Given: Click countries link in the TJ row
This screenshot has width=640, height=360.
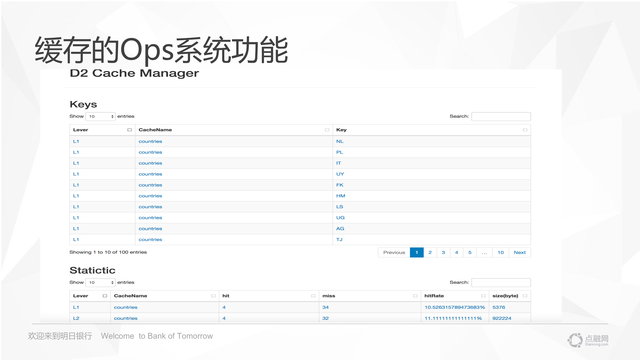Looking at the screenshot, I should click(150, 240).
